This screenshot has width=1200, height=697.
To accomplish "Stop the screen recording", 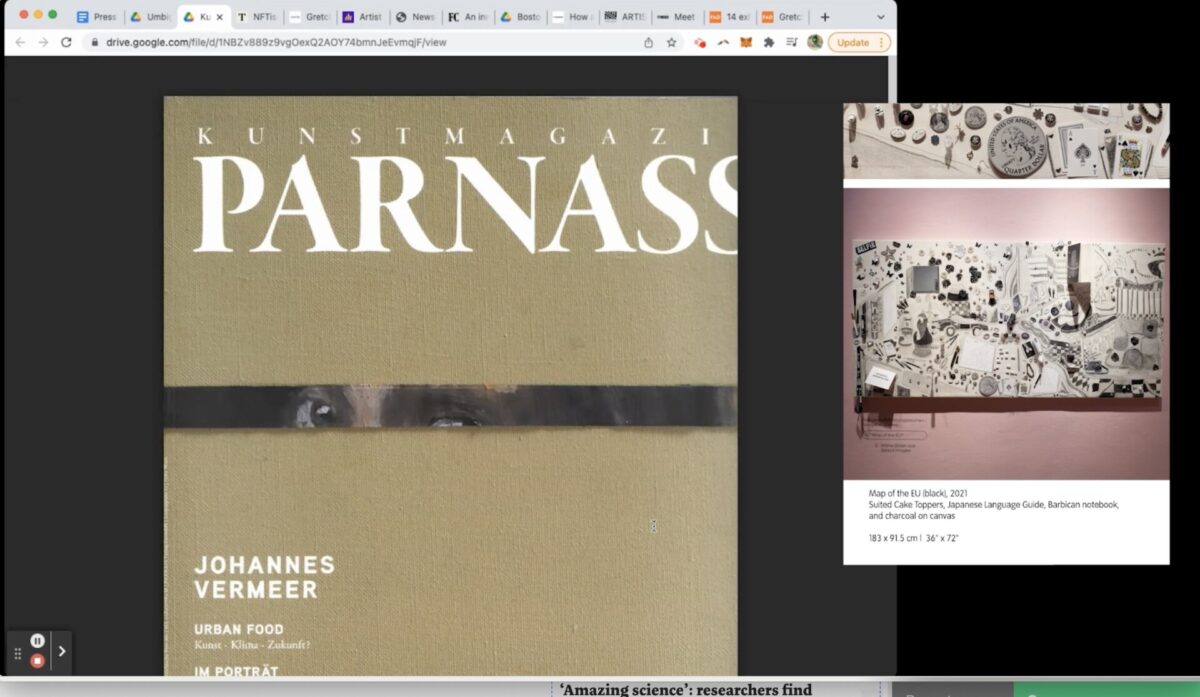I will coord(37,661).
